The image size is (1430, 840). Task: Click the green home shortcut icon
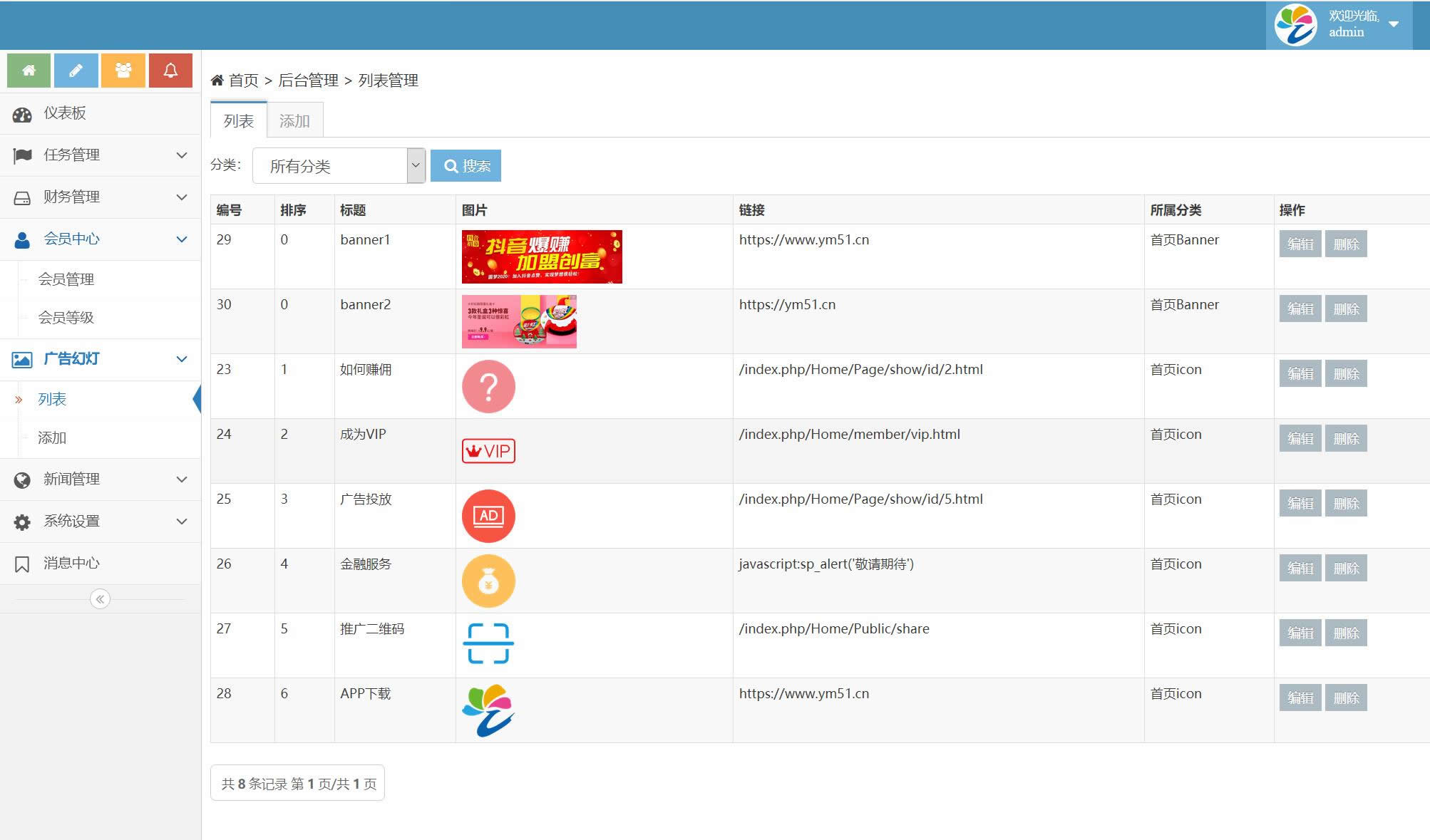coord(29,71)
